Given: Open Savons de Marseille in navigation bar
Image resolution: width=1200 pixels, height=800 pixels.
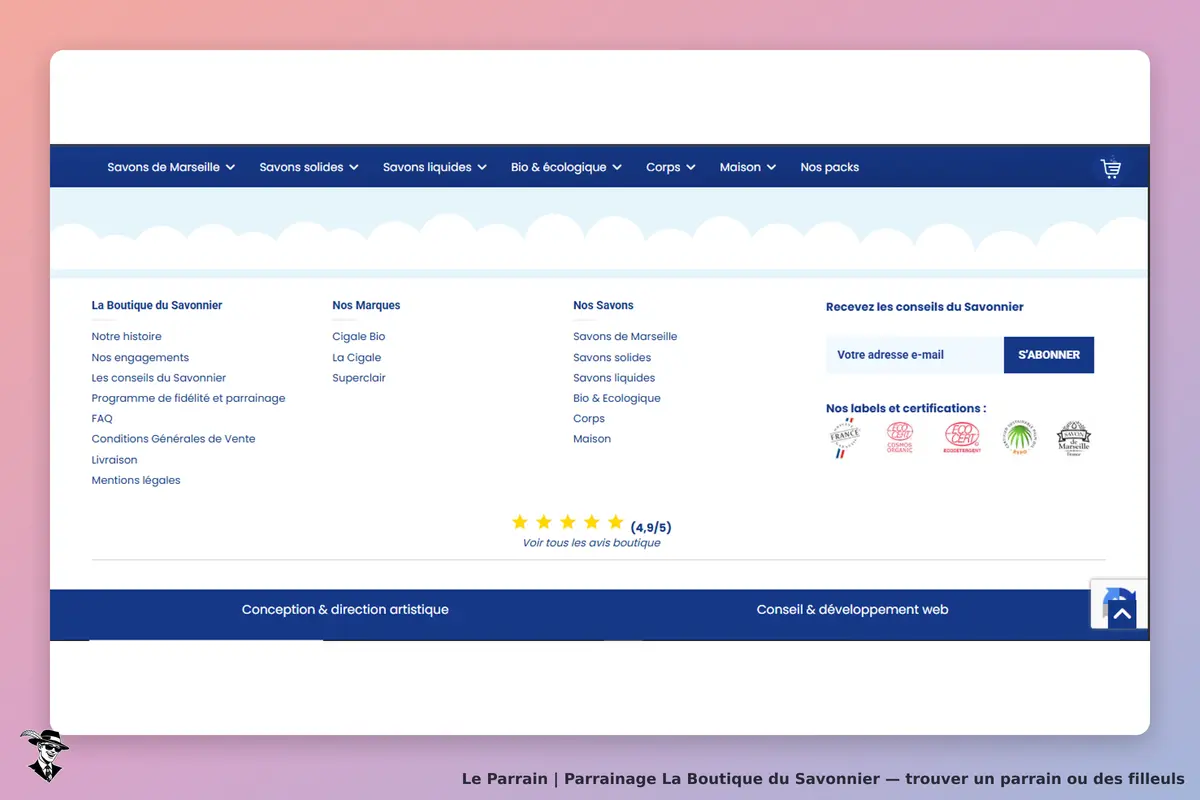Looking at the screenshot, I should click(x=164, y=167).
